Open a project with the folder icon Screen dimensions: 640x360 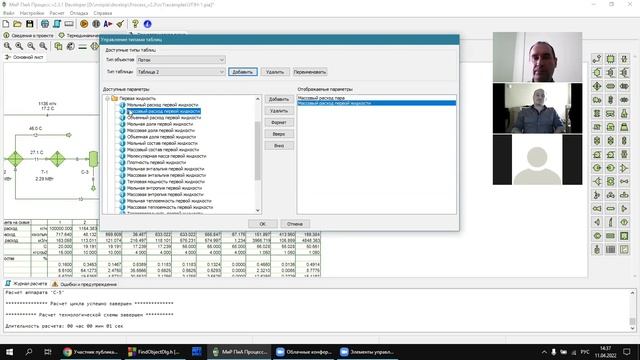[17, 24]
